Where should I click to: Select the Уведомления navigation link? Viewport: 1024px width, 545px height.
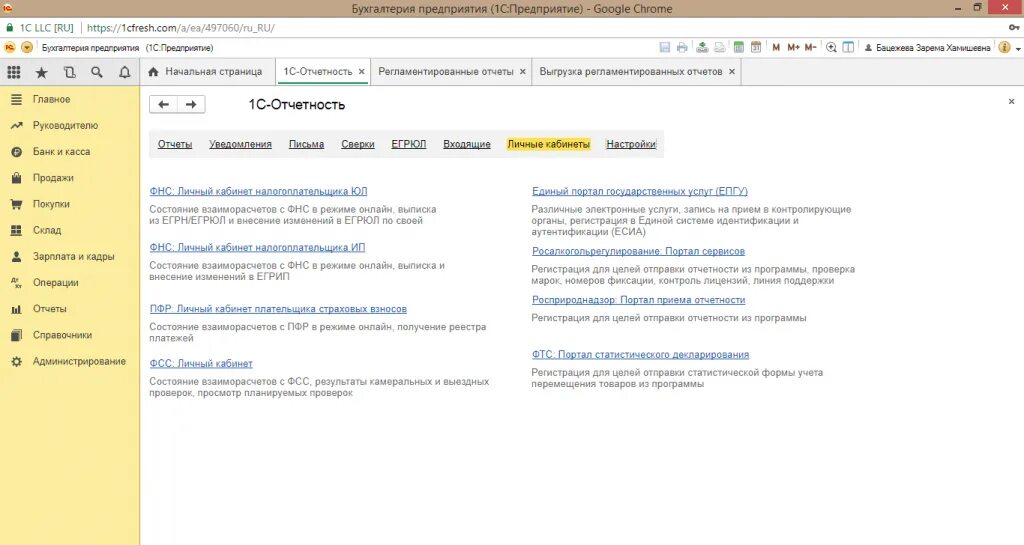pyautogui.click(x=240, y=144)
